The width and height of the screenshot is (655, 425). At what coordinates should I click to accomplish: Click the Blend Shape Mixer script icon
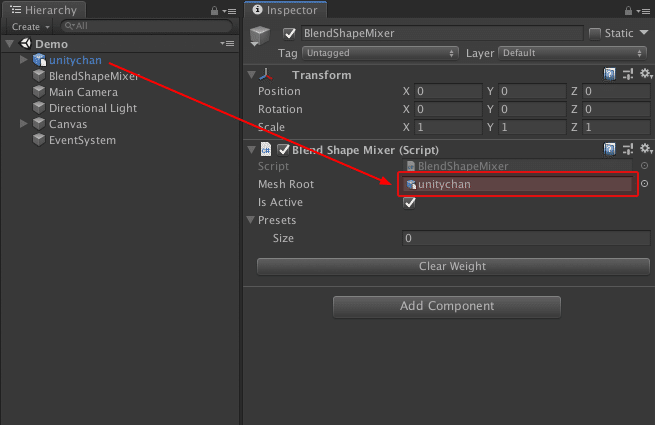[x=266, y=150]
